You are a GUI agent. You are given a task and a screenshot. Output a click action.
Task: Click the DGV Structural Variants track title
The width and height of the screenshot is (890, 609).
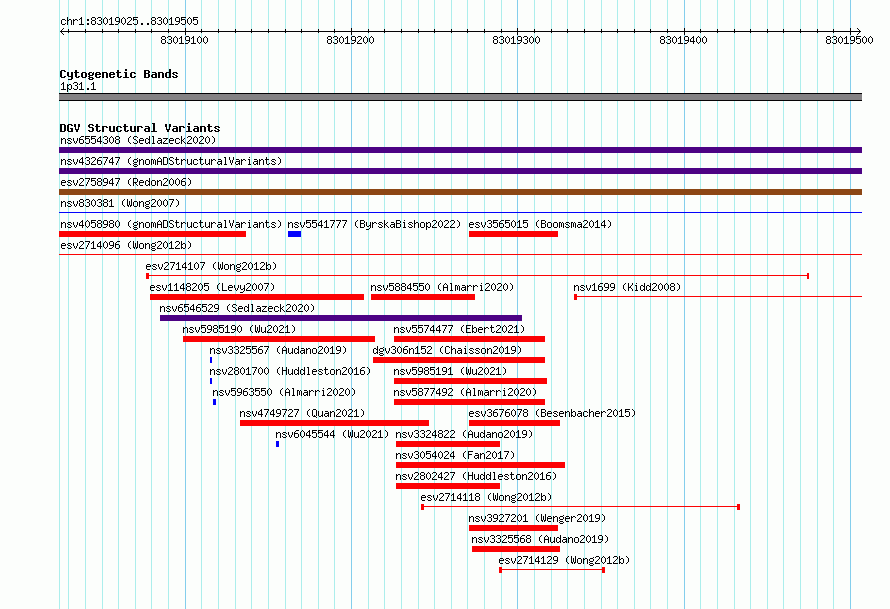(x=140, y=128)
